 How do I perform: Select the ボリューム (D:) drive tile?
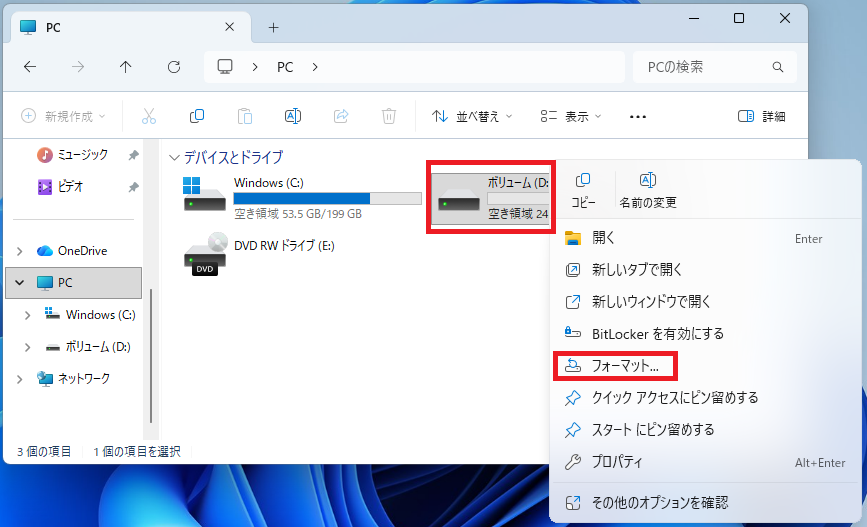tap(490, 197)
